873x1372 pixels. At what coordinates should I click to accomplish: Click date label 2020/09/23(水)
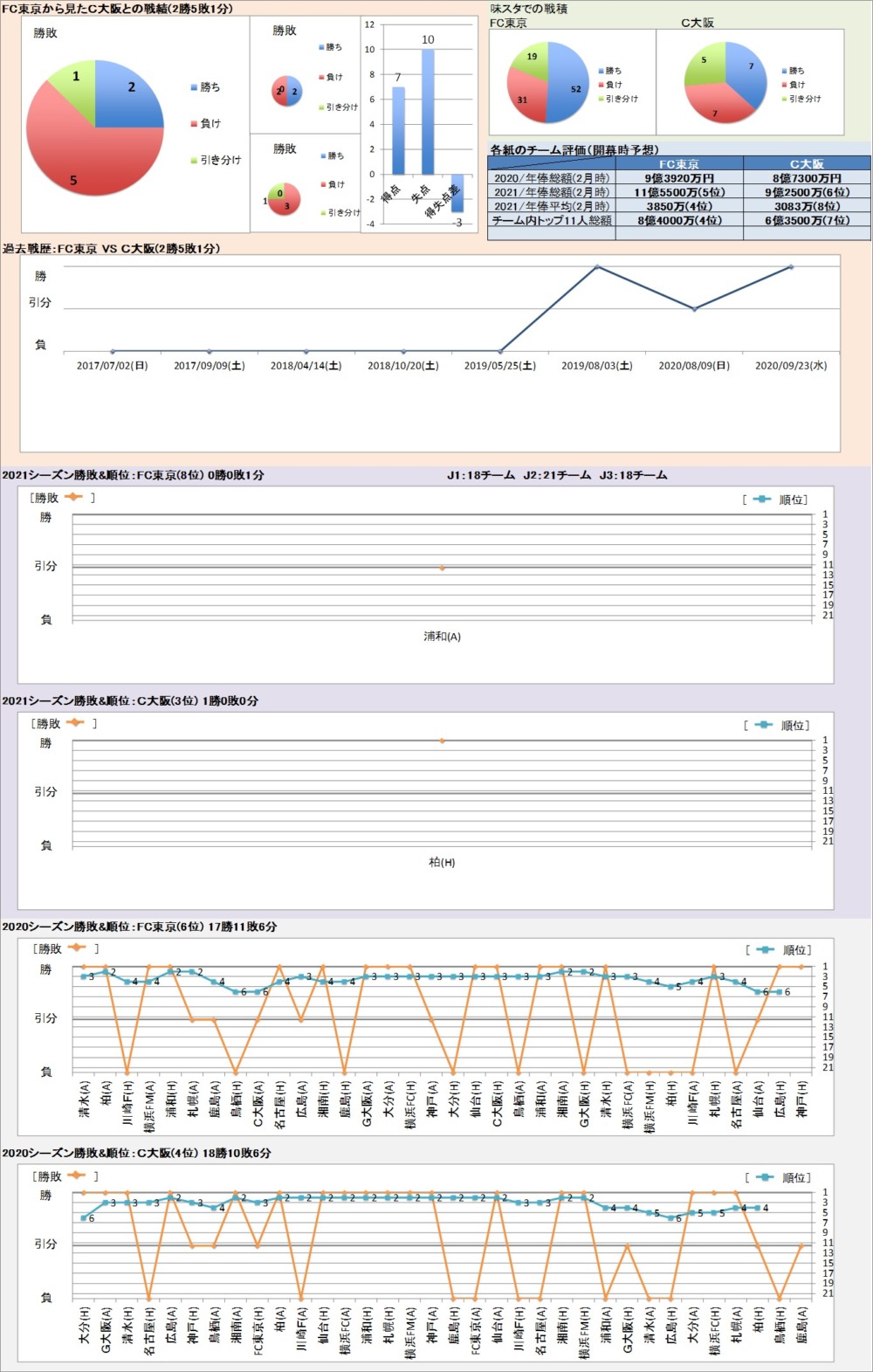(x=791, y=366)
